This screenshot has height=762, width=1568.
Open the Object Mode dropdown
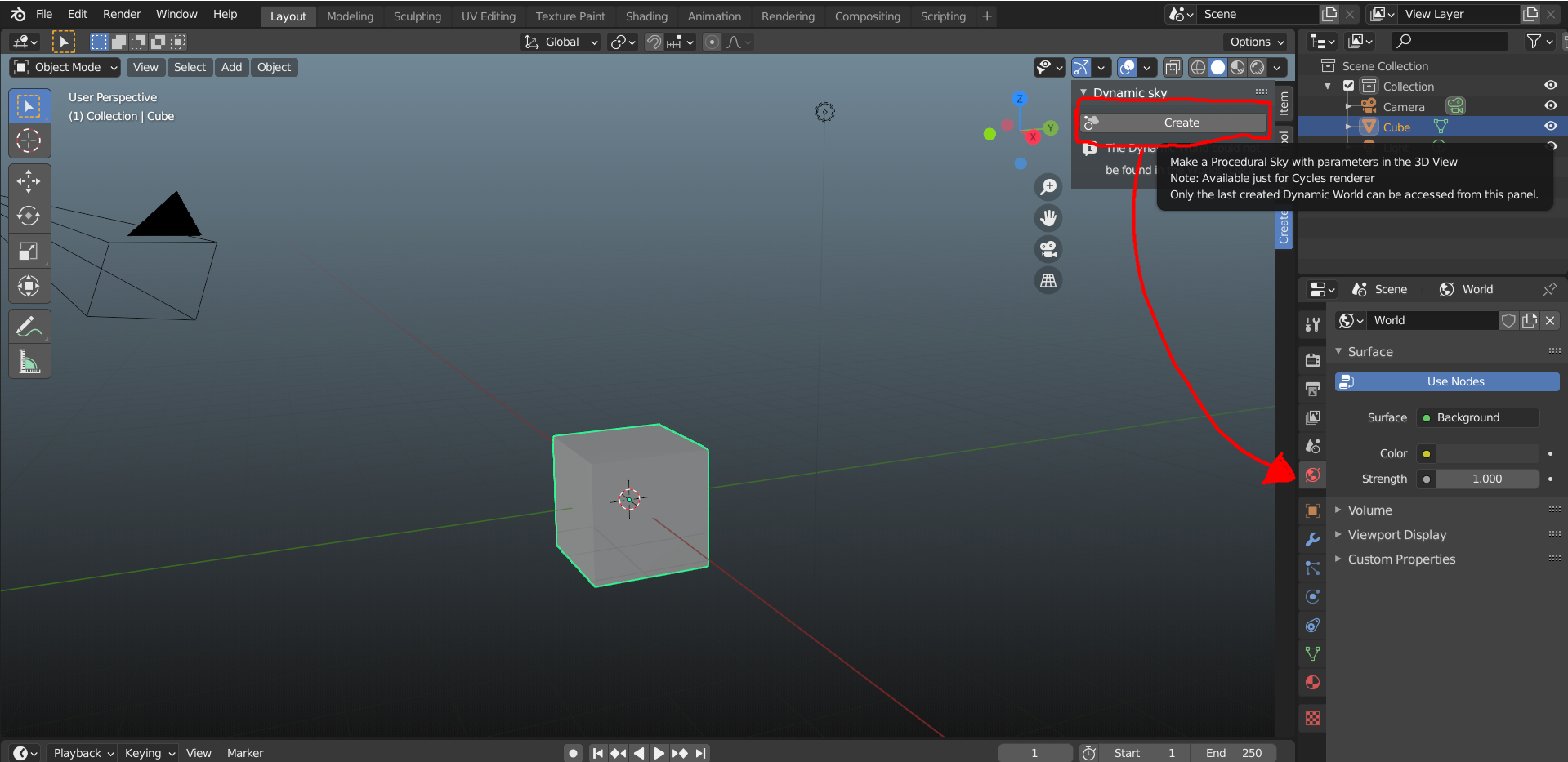(x=65, y=67)
